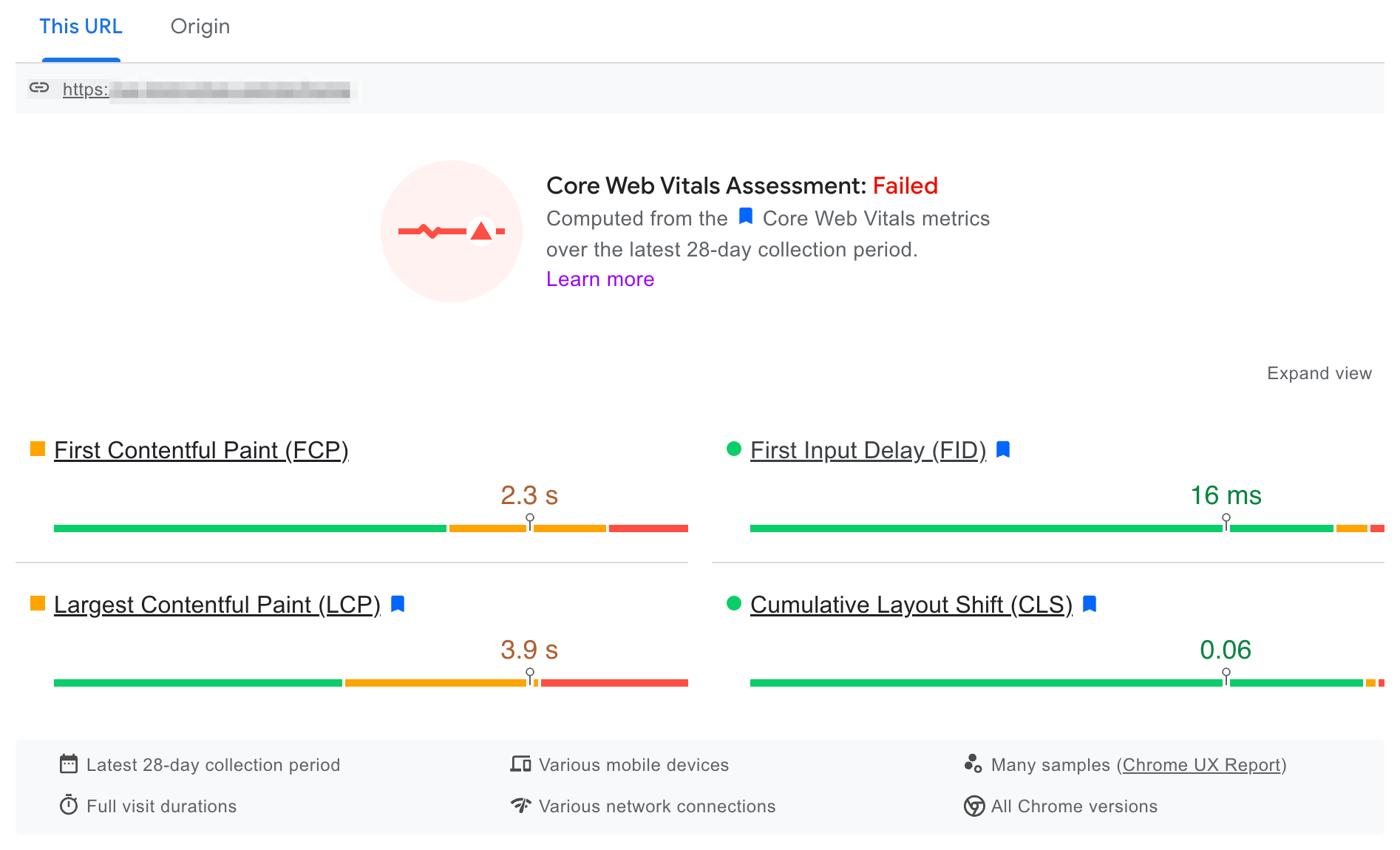The image size is (1400, 850).
Task: Click the network signal icon
Action: pyautogui.click(x=520, y=805)
